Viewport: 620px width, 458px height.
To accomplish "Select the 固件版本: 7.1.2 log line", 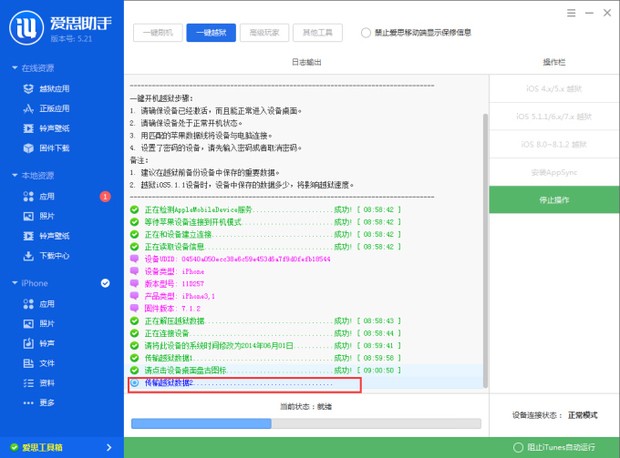I will point(165,308).
